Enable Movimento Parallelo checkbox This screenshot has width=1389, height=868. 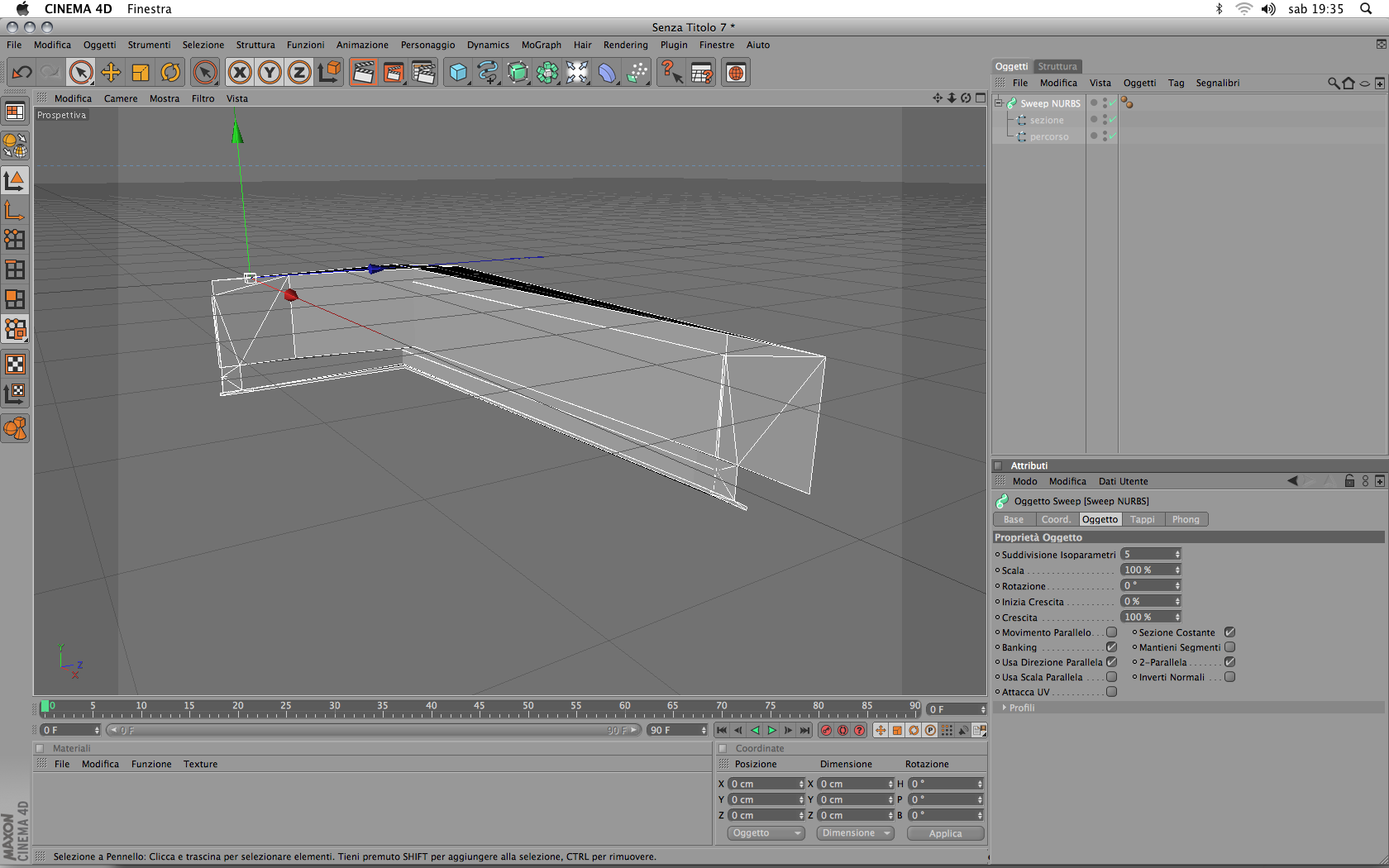pos(1112,632)
